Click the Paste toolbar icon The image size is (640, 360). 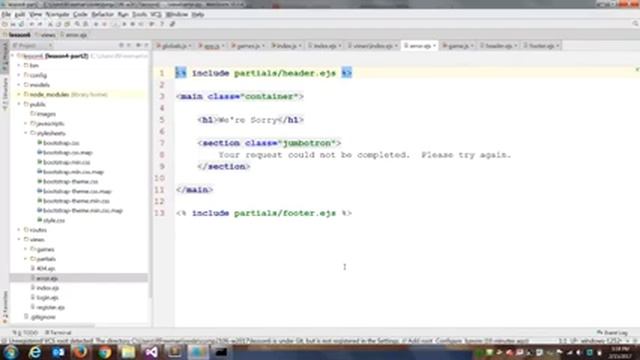tap(67, 24)
